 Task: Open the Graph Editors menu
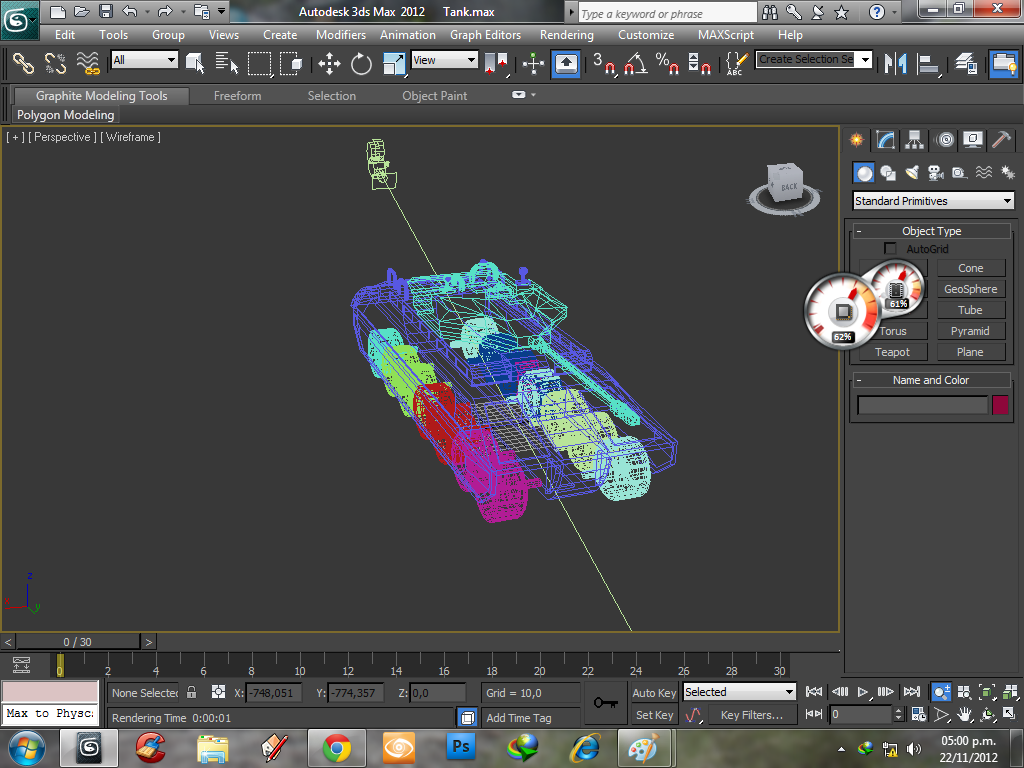click(x=485, y=35)
